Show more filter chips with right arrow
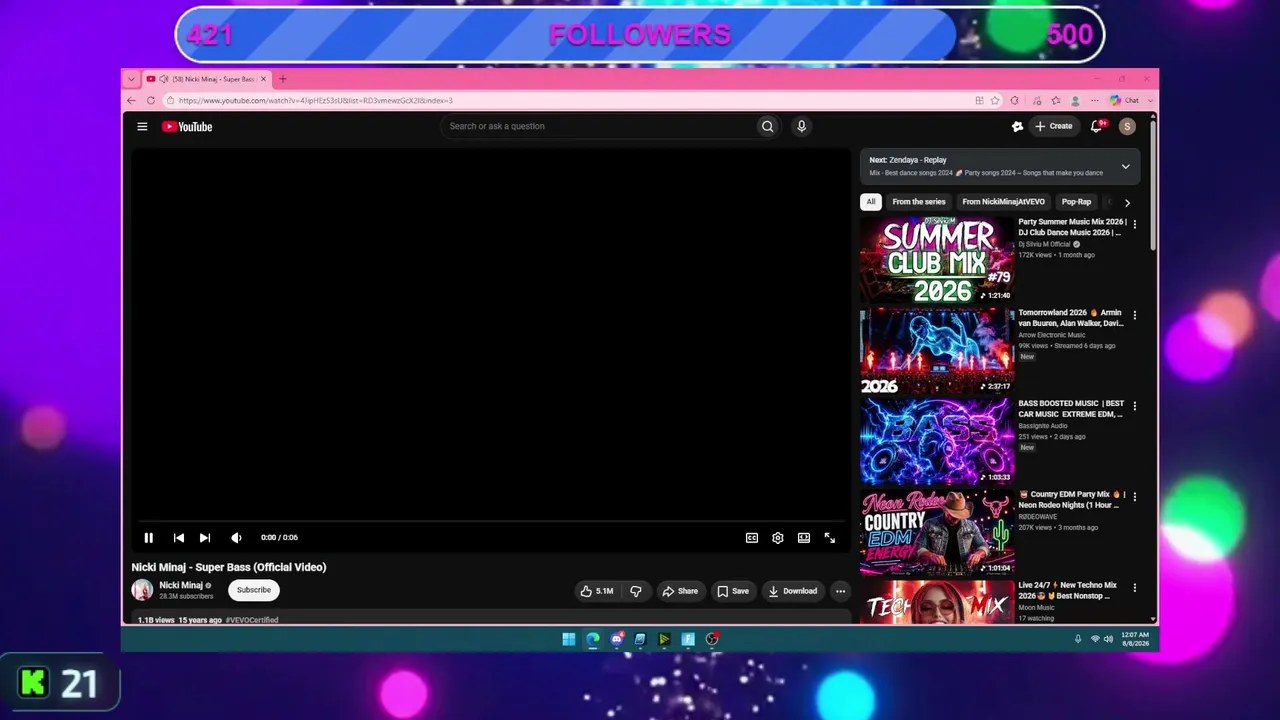 pos(1127,202)
